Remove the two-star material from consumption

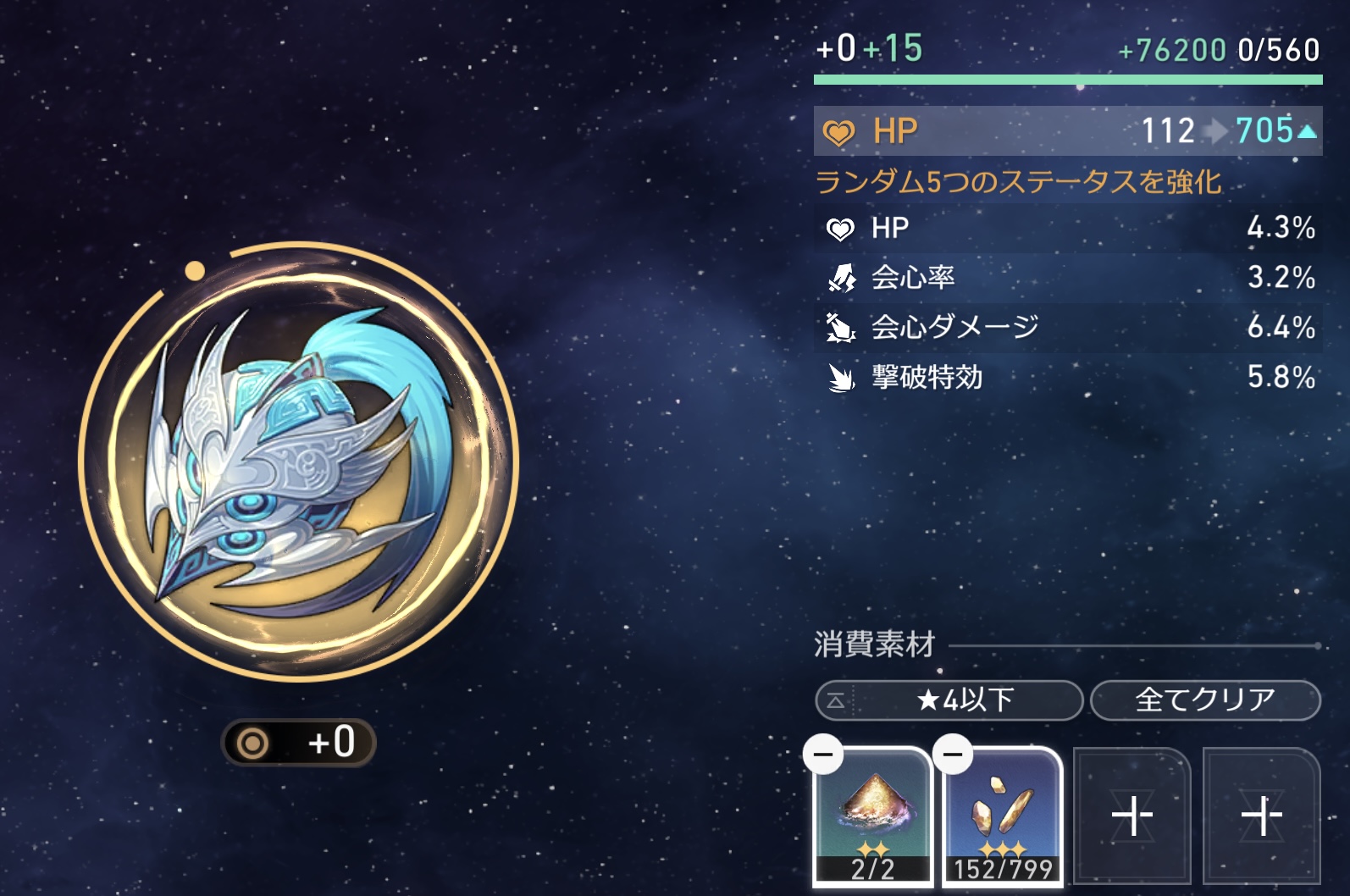(823, 753)
